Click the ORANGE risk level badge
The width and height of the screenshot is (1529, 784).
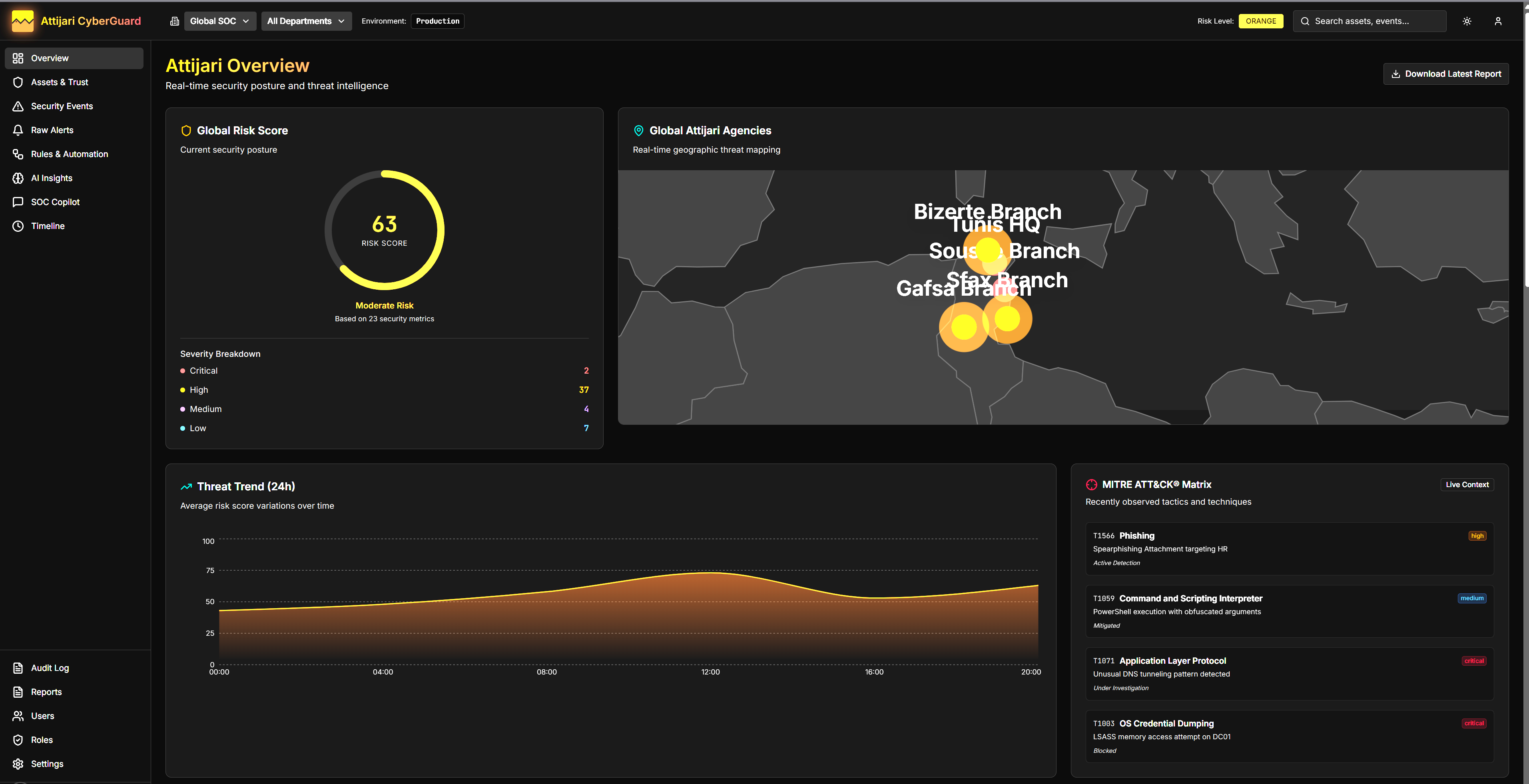coord(1261,21)
